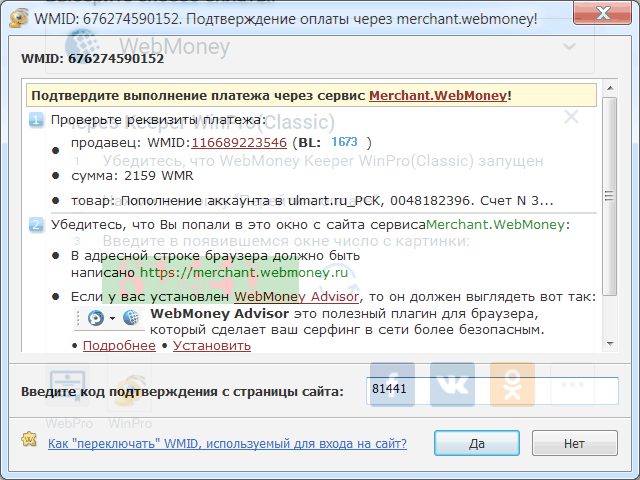Viewport: 640px width, 480px height.
Task: Click the scrollbar up arrow
Action: [605, 91]
